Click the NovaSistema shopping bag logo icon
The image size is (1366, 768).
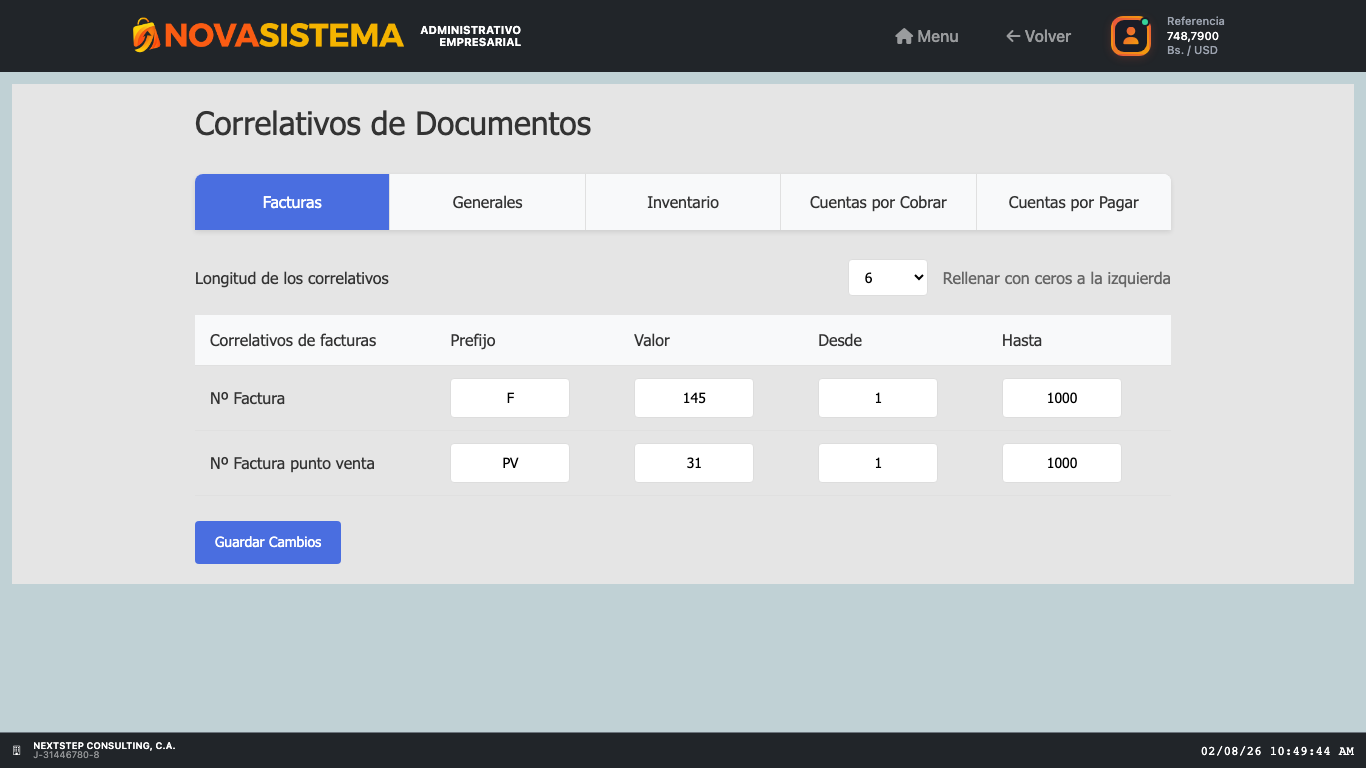point(146,35)
